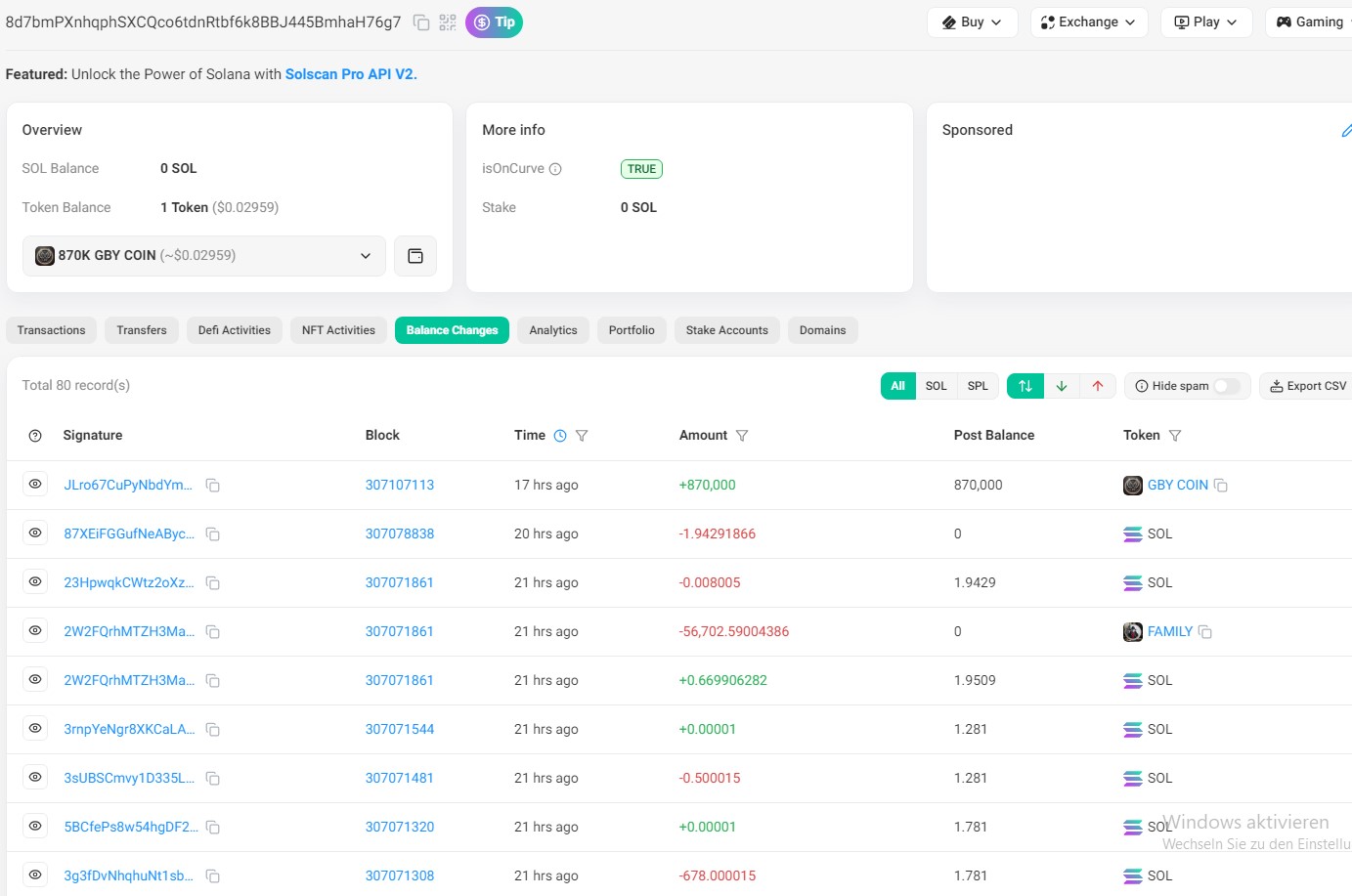Image resolution: width=1352 pixels, height=896 pixels.
Task: Click the isOnCurve info icon
Action: click(555, 169)
